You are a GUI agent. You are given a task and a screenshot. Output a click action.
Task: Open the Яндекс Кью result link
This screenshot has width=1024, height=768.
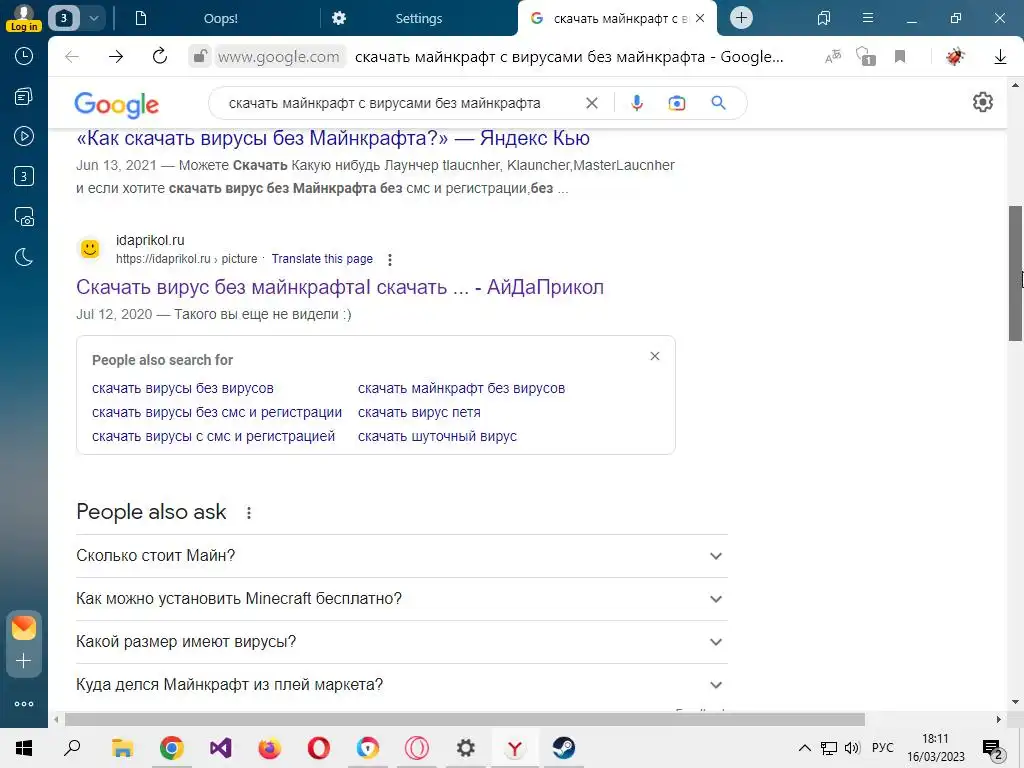(x=333, y=138)
